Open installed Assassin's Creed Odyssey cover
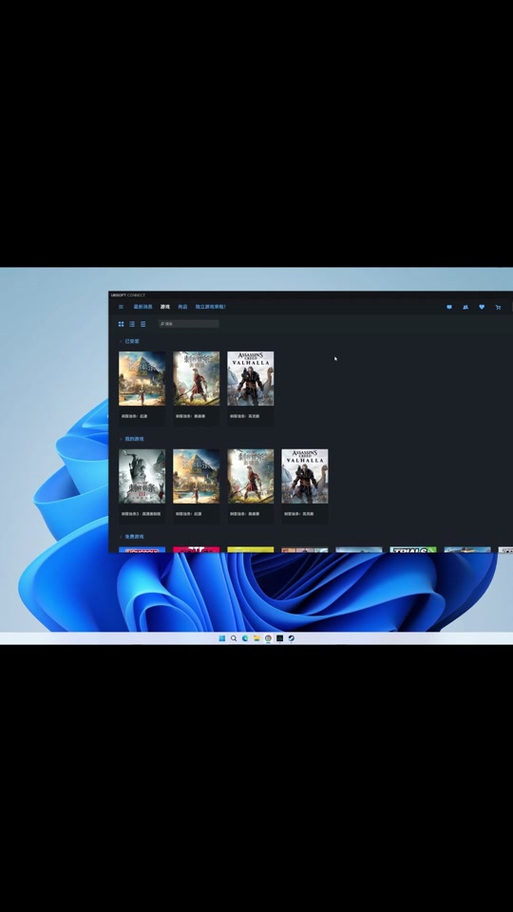The width and height of the screenshot is (513, 912). (197, 379)
